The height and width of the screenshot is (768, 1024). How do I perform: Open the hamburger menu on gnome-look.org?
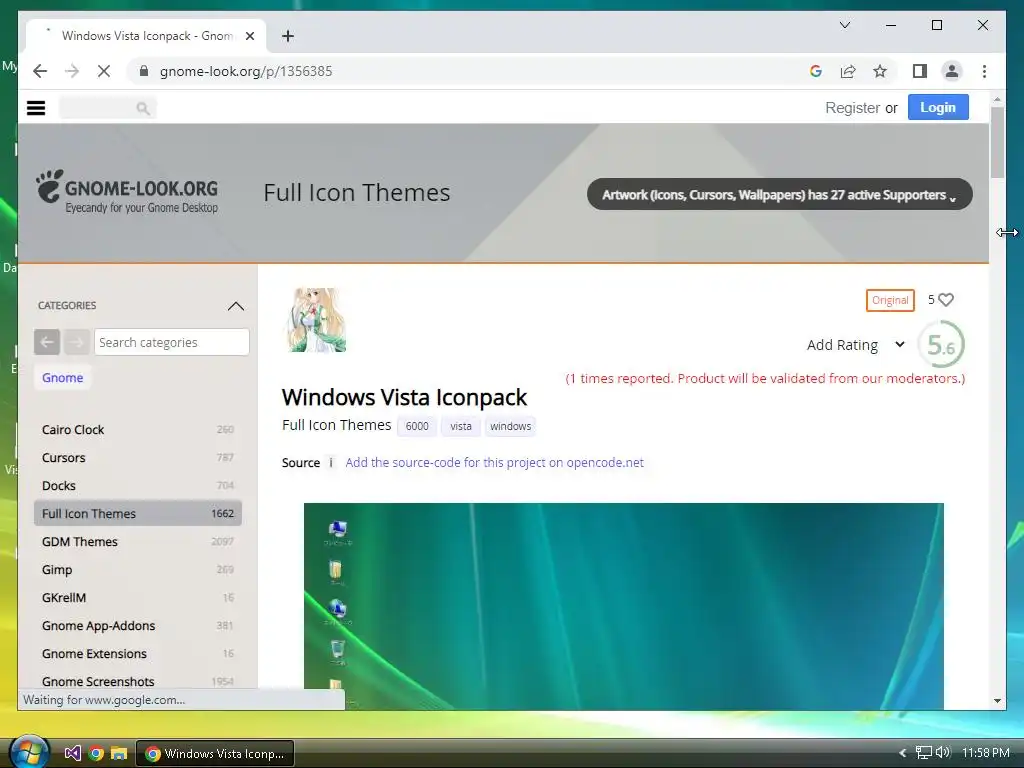[x=36, y=108]
